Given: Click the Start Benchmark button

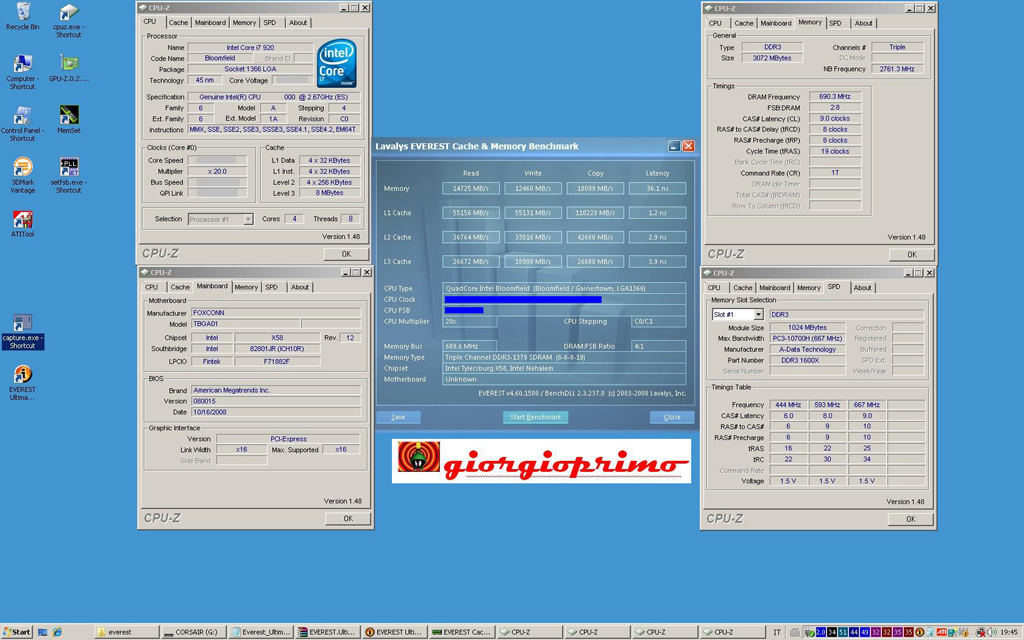Looking at the screenshot, I should (536, 417).
